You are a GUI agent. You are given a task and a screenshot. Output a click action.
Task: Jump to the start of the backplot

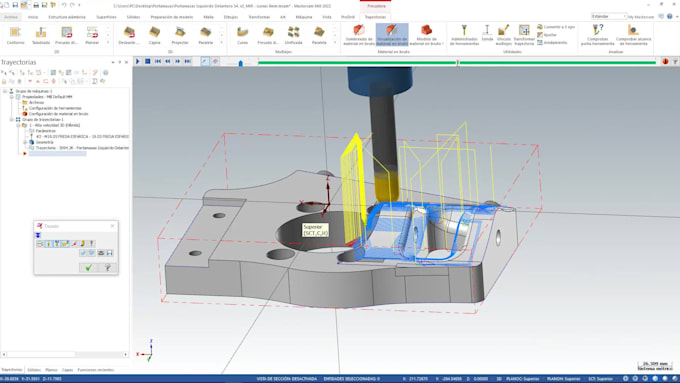coord(158,62)
